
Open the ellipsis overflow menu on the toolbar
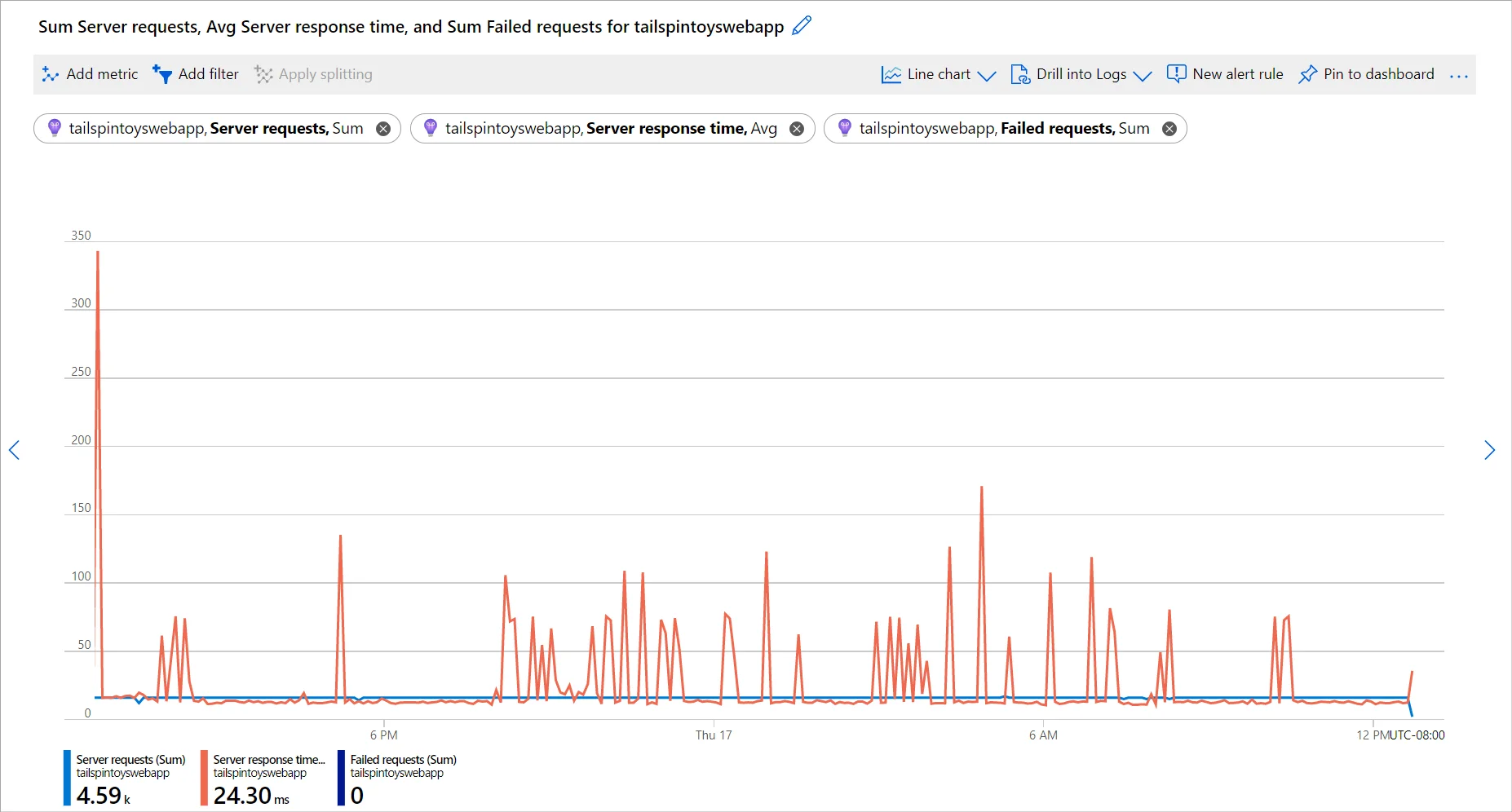tap(1458, 76)
